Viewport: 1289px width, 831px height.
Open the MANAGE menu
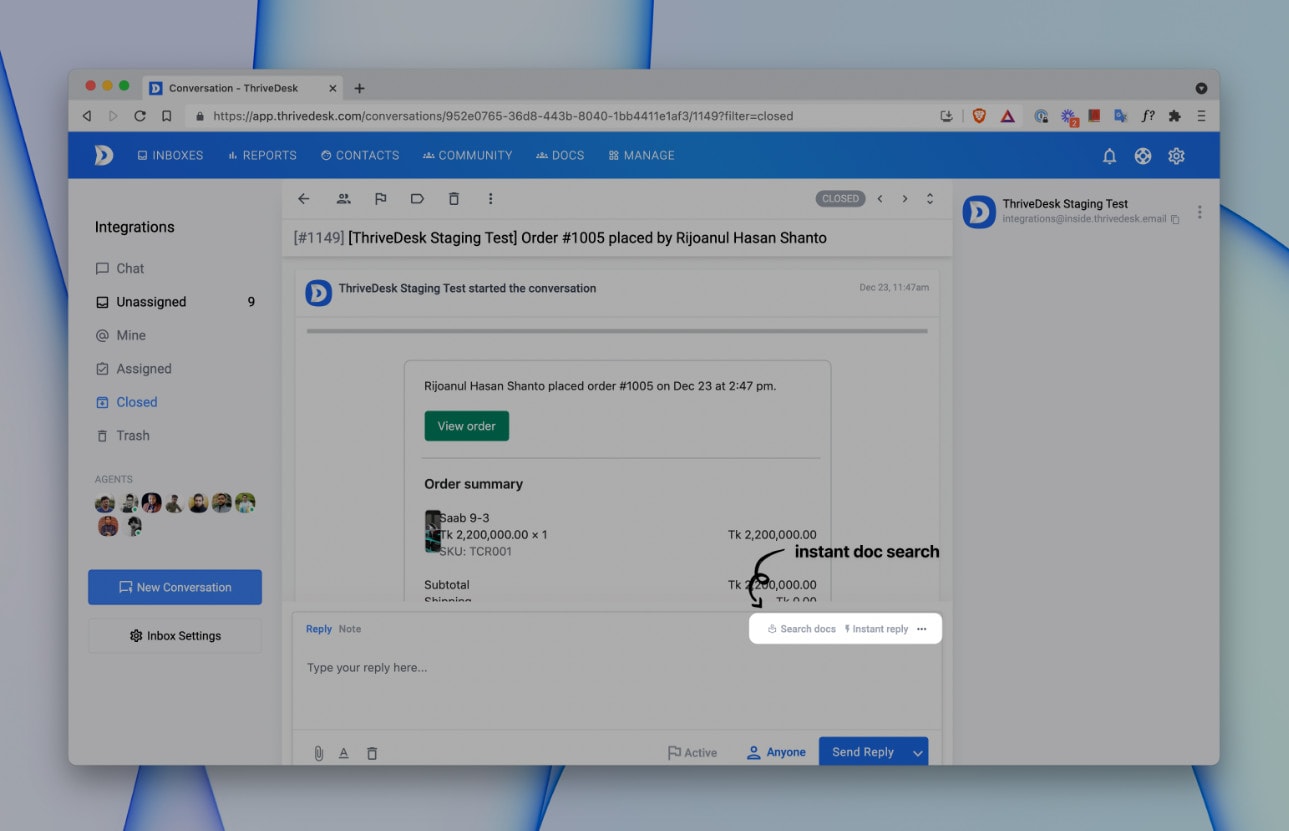click(x=641, y=156)
